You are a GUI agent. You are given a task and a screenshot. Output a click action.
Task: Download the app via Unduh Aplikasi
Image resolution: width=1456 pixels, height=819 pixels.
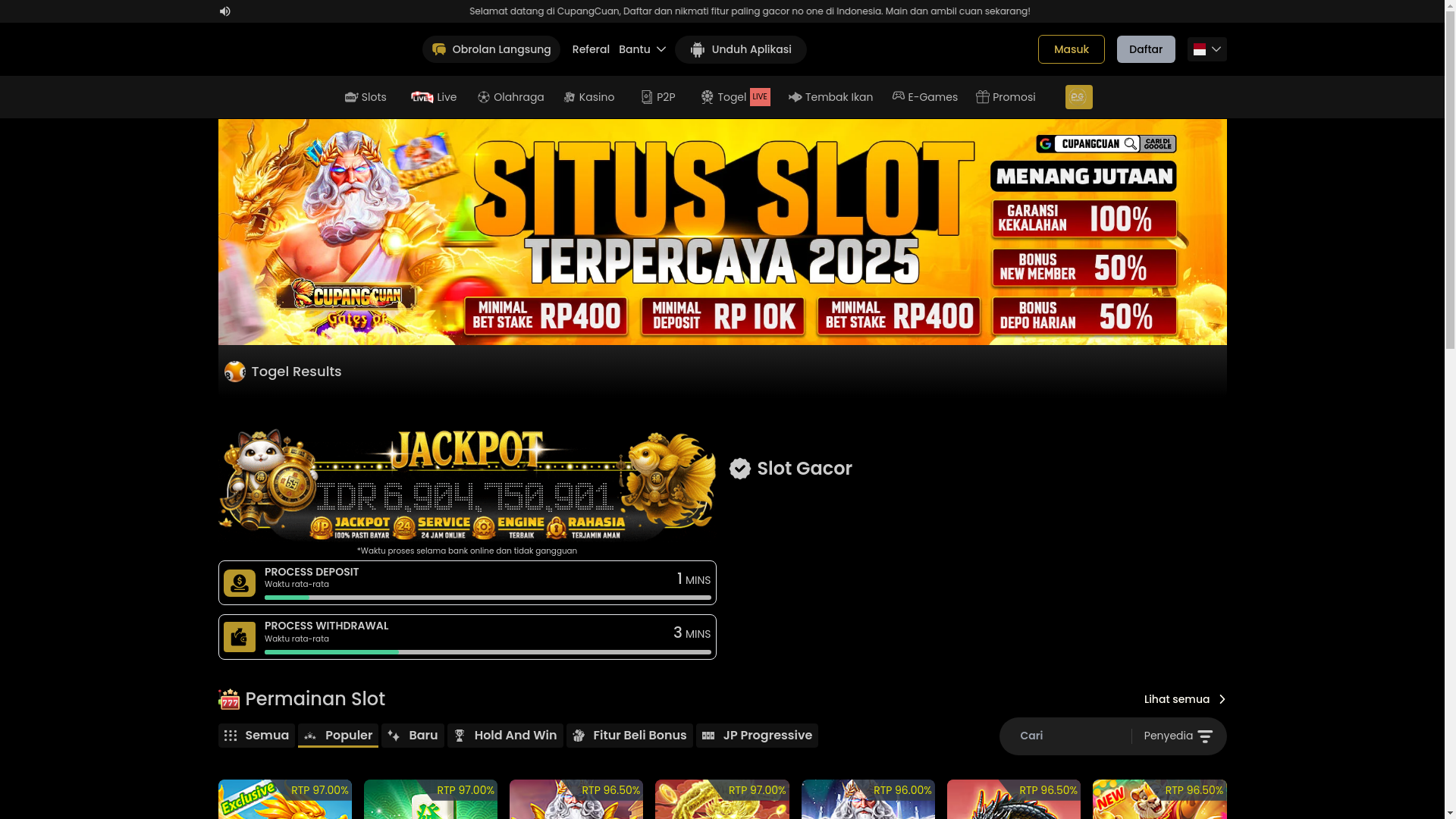(x=741, y=49)
